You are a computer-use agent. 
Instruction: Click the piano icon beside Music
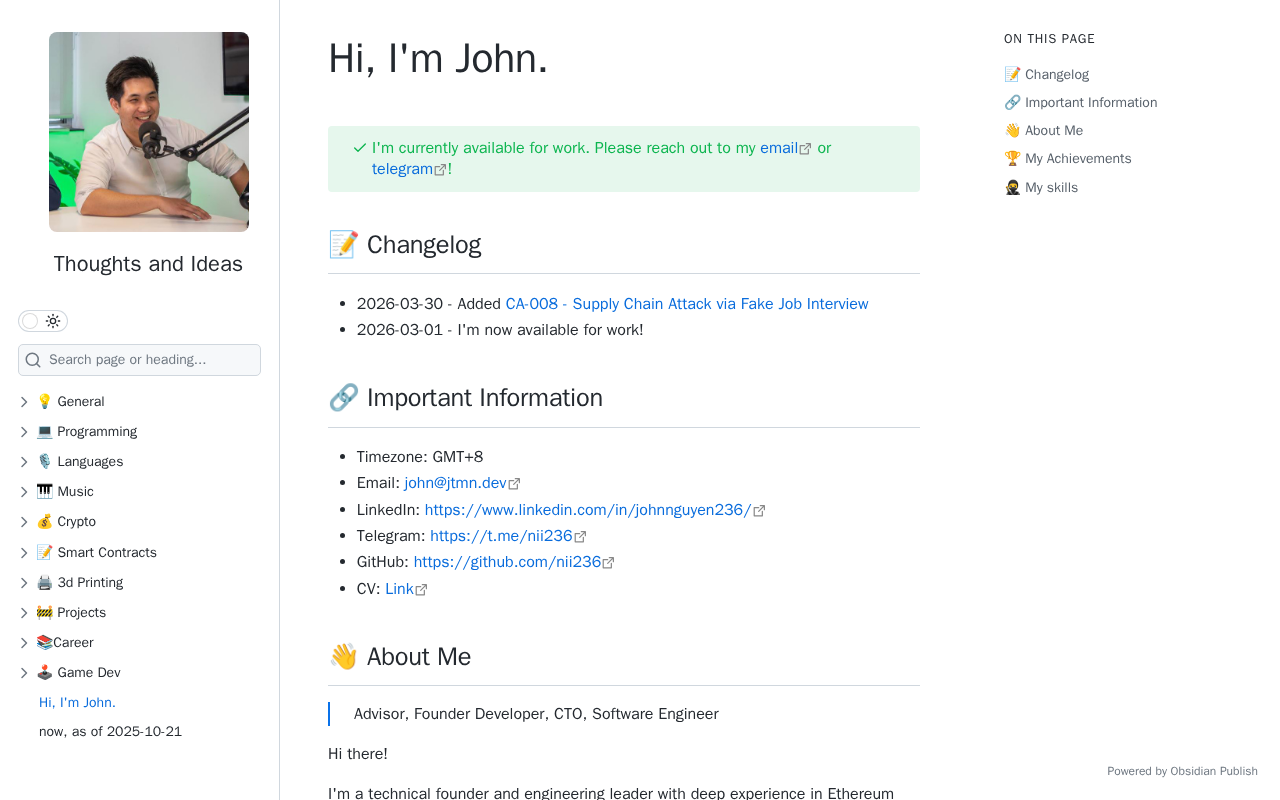point(44,492)
